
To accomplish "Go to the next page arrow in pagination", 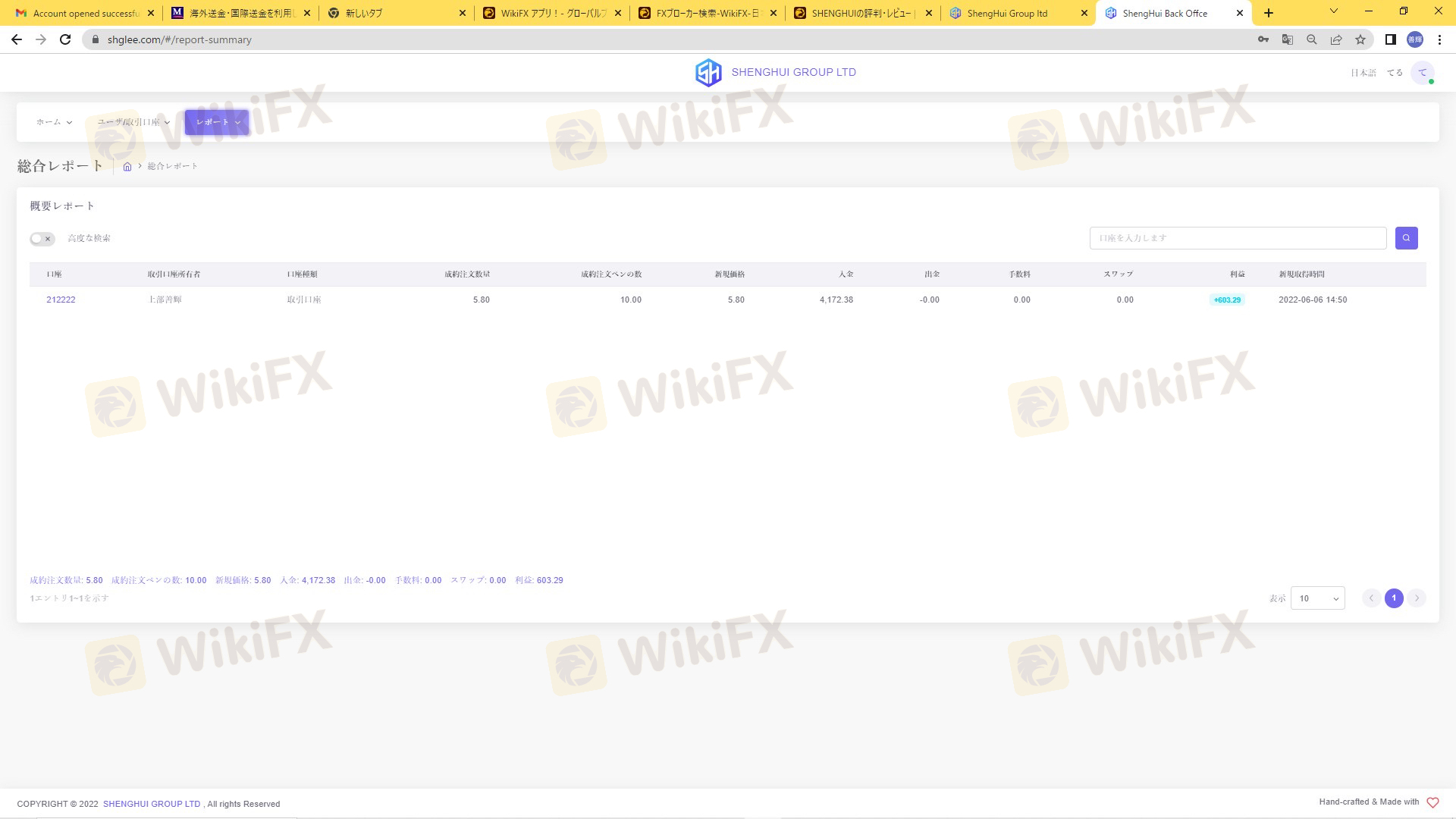I will coord(1417,598).
